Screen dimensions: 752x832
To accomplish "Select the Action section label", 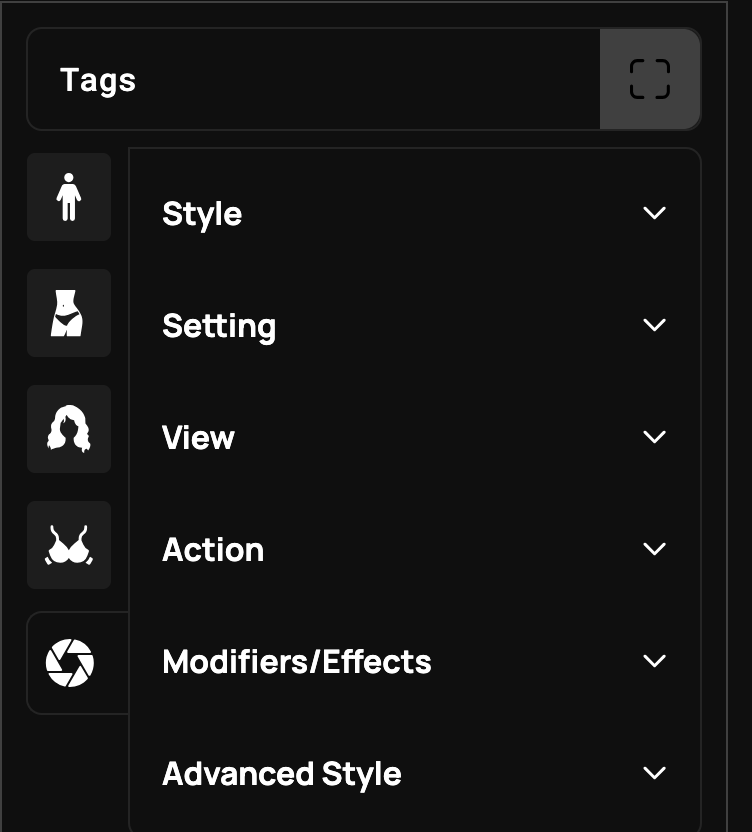I will 213,550.
